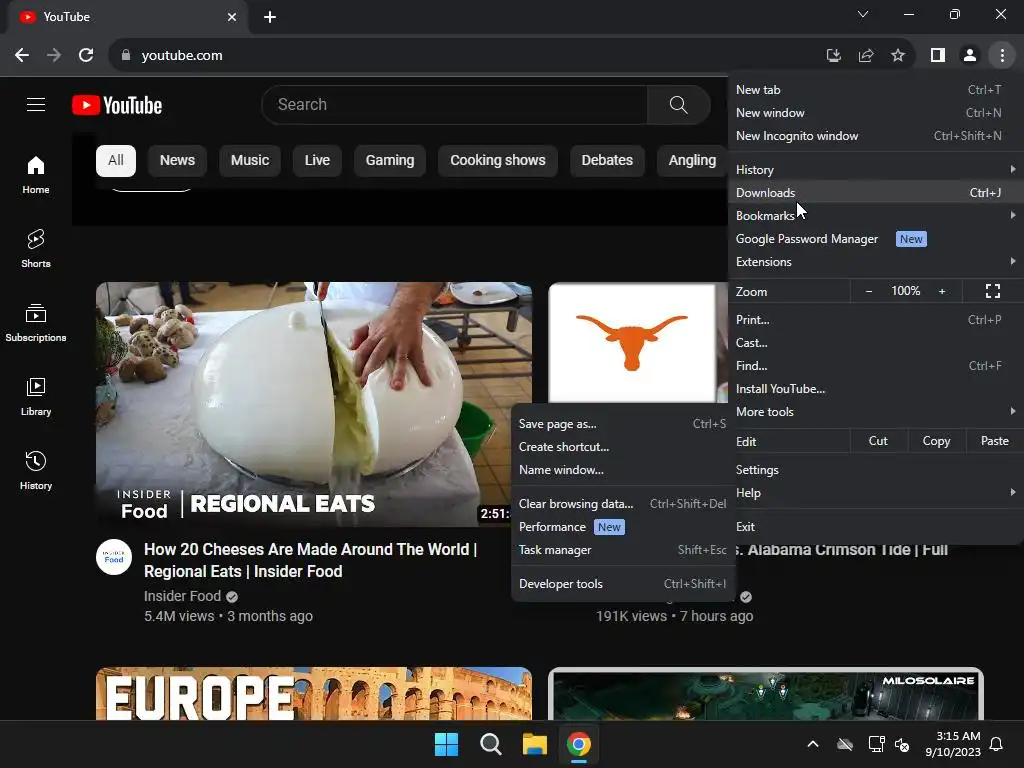Click Paste in Edit row
The width and height of the screenshot is (1024, 768).
pos(994,441)
